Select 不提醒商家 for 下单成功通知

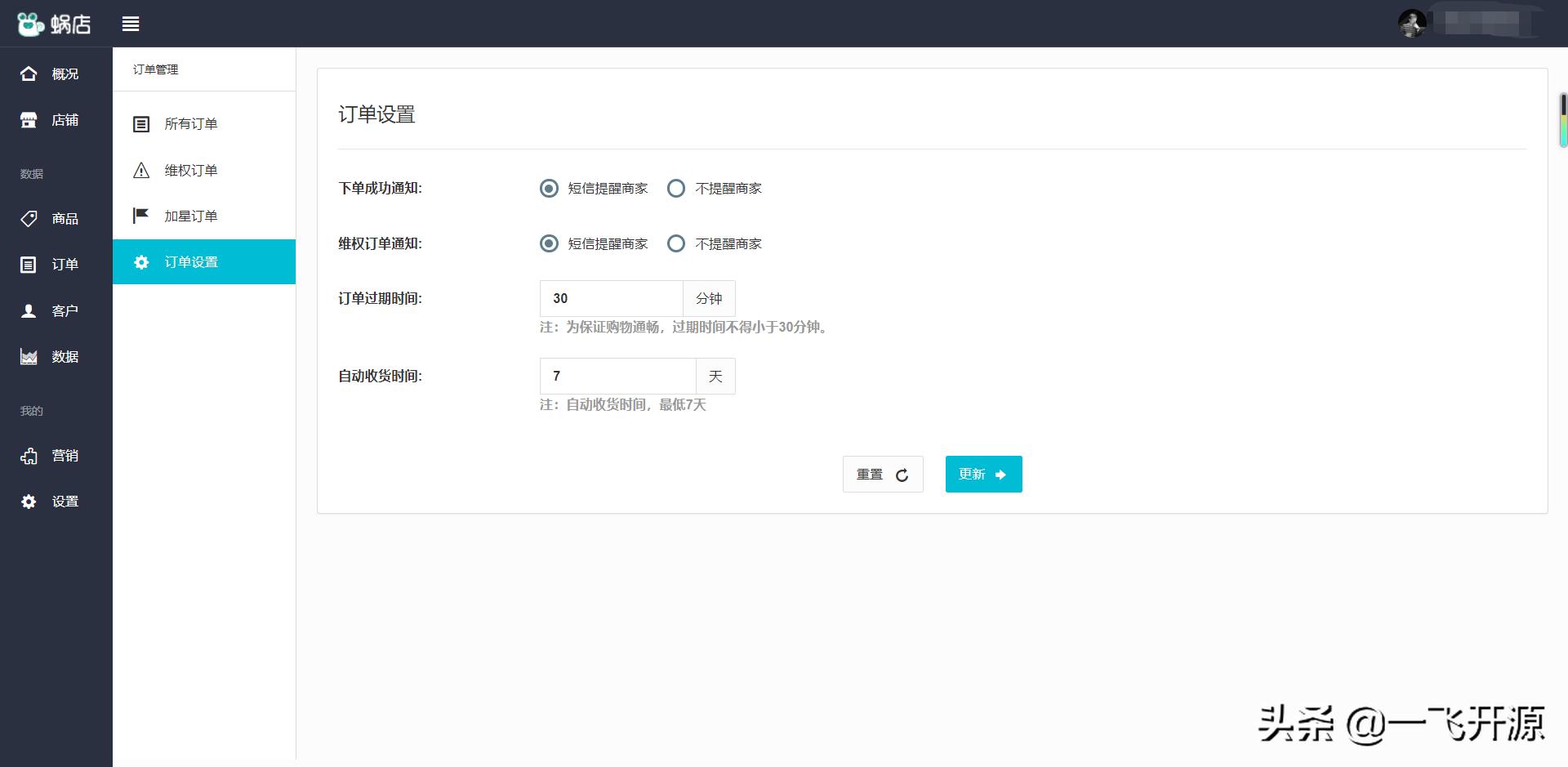pos(676,189)
